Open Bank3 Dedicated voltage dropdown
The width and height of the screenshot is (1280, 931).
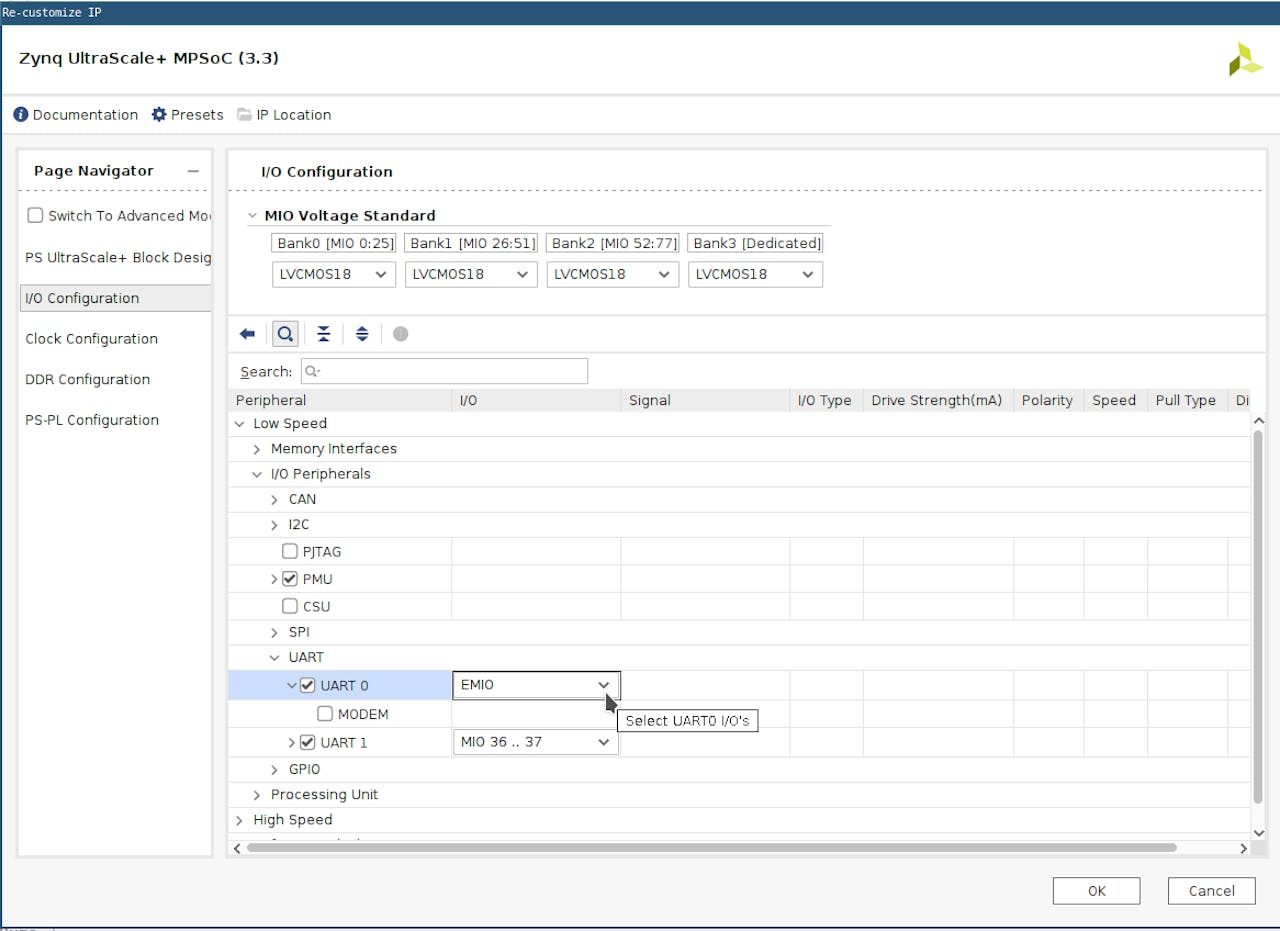click(755, 274)
